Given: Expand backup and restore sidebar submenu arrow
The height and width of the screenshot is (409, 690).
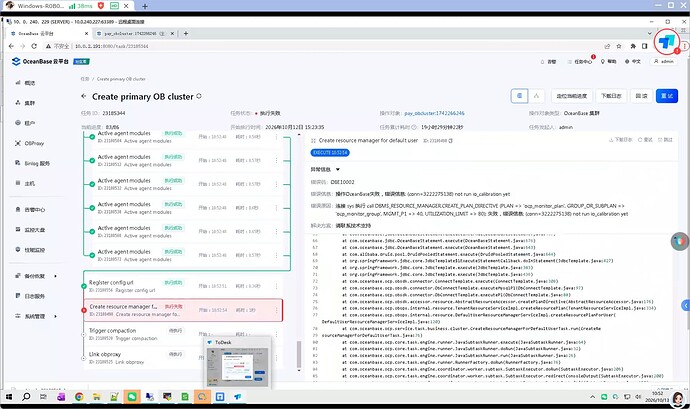Looking at the screenshot, I should tap(55, 276).
